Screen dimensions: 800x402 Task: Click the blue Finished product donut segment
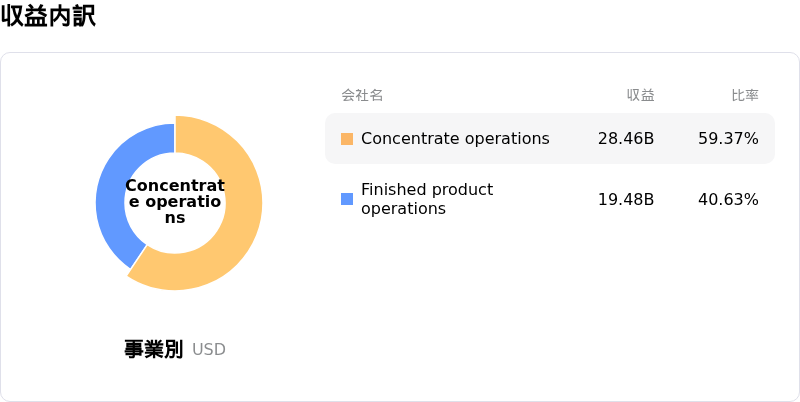click(x=112, y=200)
